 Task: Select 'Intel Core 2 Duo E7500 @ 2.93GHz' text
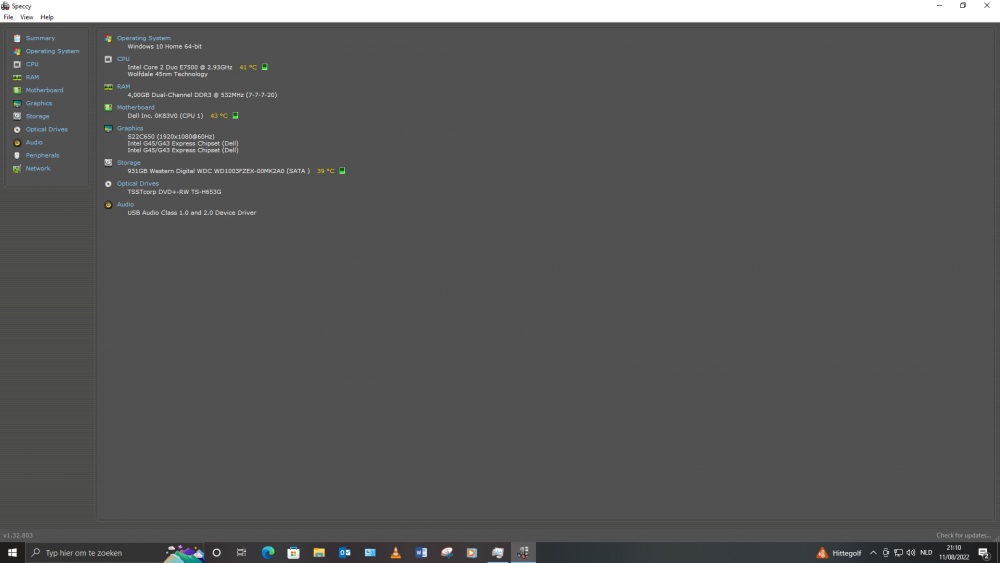point(180,67)
